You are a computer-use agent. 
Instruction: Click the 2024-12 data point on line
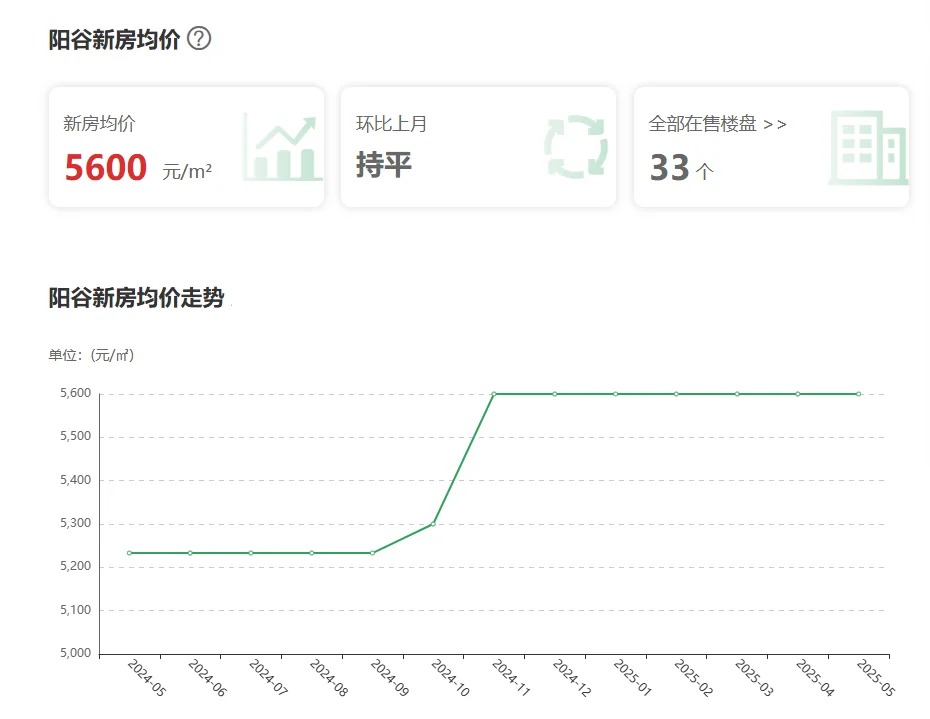click(x=555, y=394)
